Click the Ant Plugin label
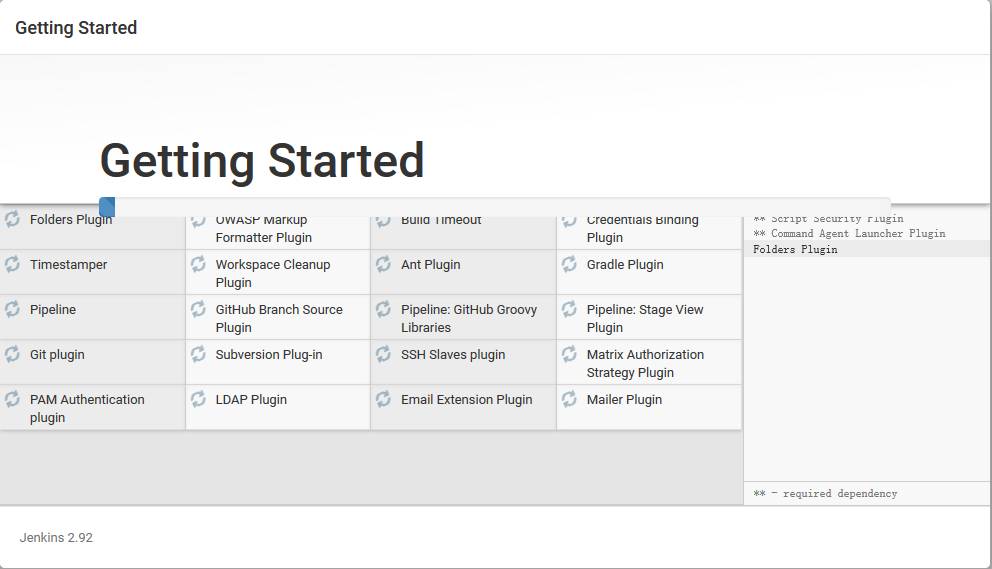 point(431,265)
